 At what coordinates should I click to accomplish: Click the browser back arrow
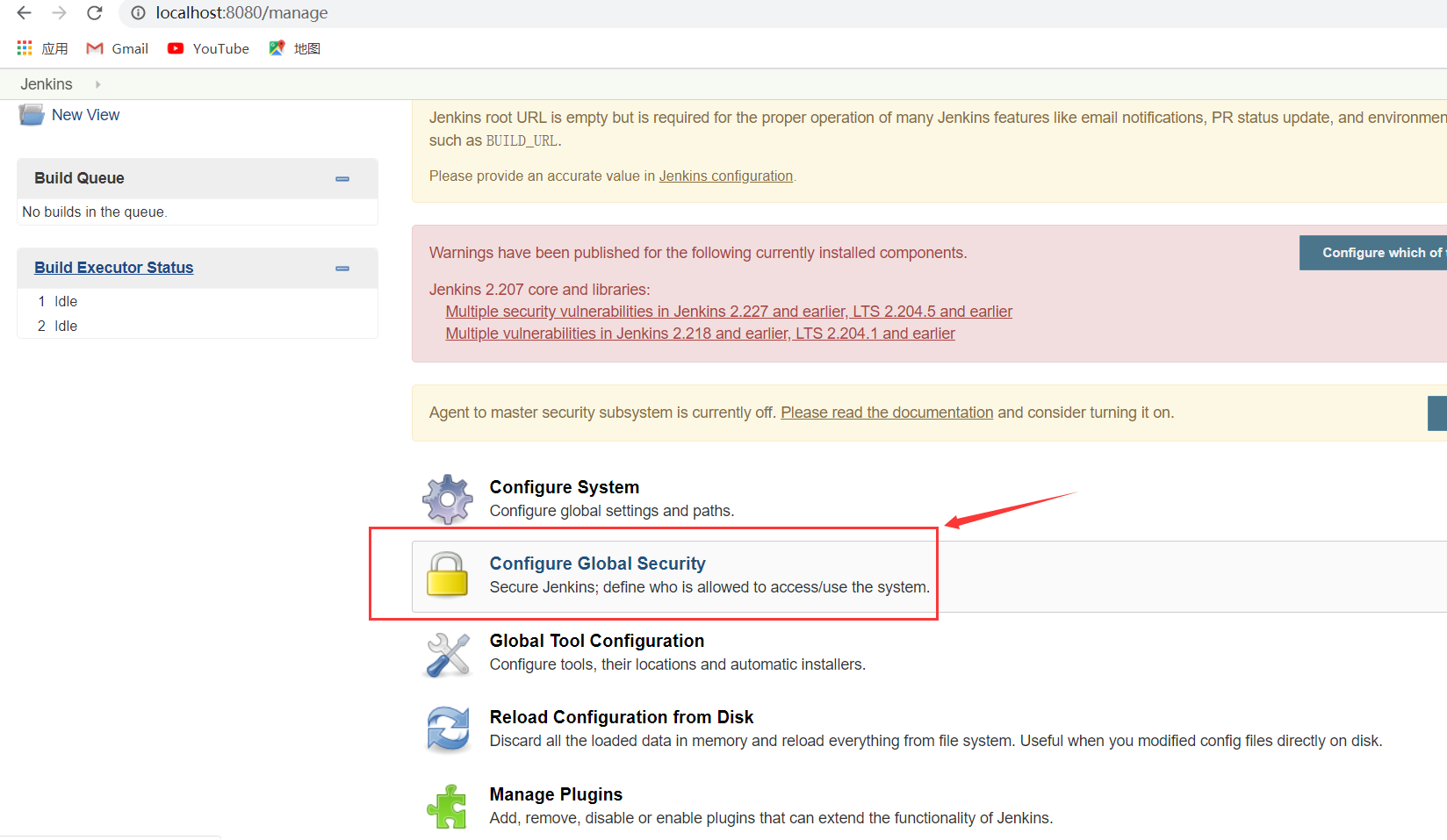click(x=24, y=13)
